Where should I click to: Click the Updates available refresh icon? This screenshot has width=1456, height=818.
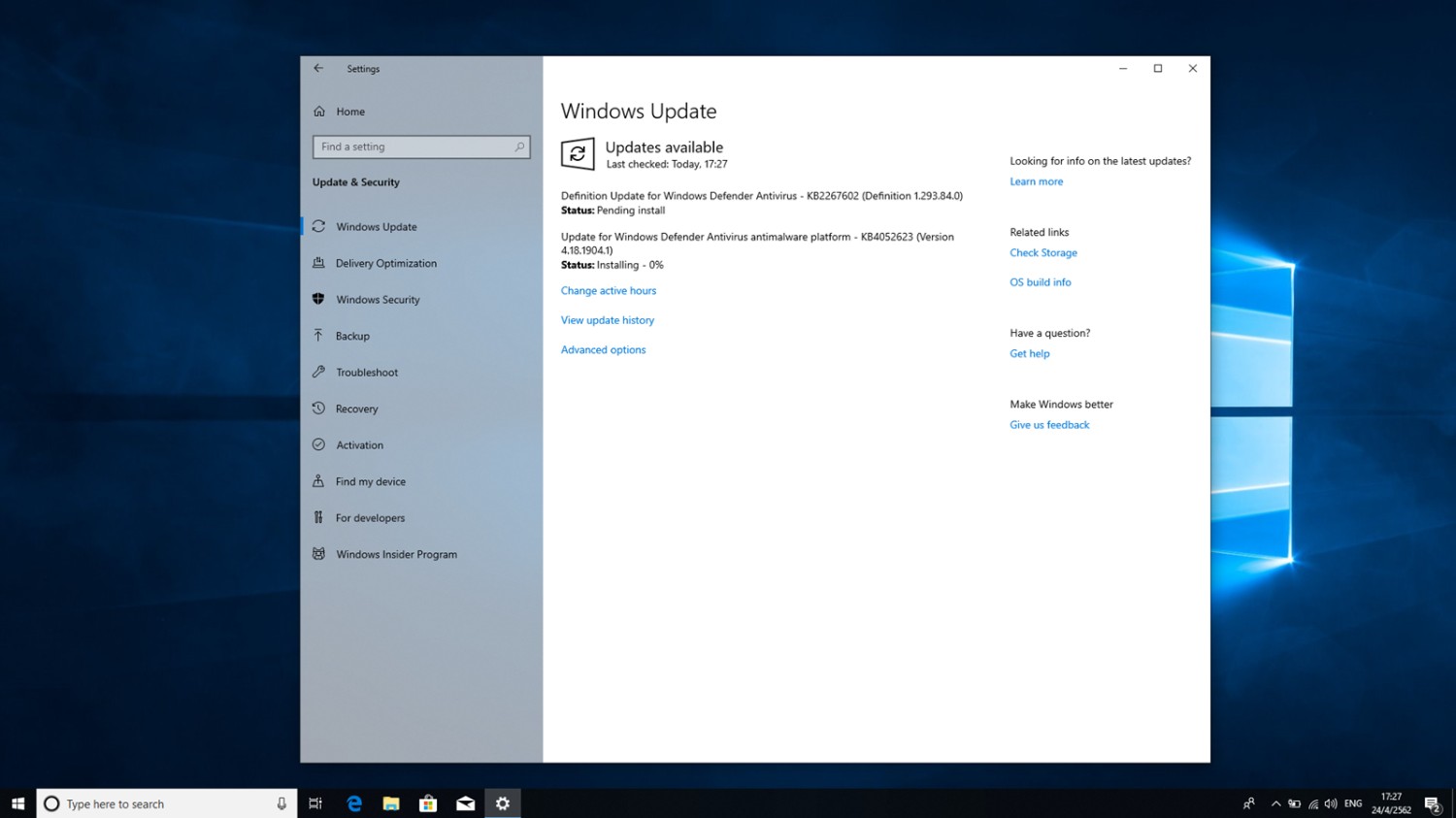point(578,154)
